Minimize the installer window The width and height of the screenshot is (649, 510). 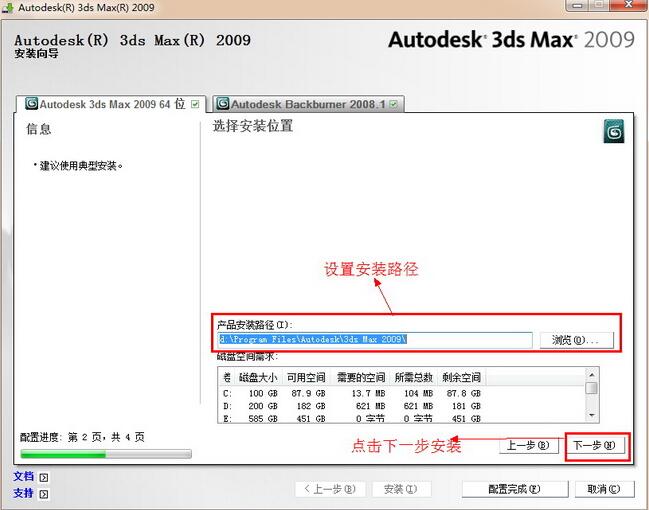(578, 5)
